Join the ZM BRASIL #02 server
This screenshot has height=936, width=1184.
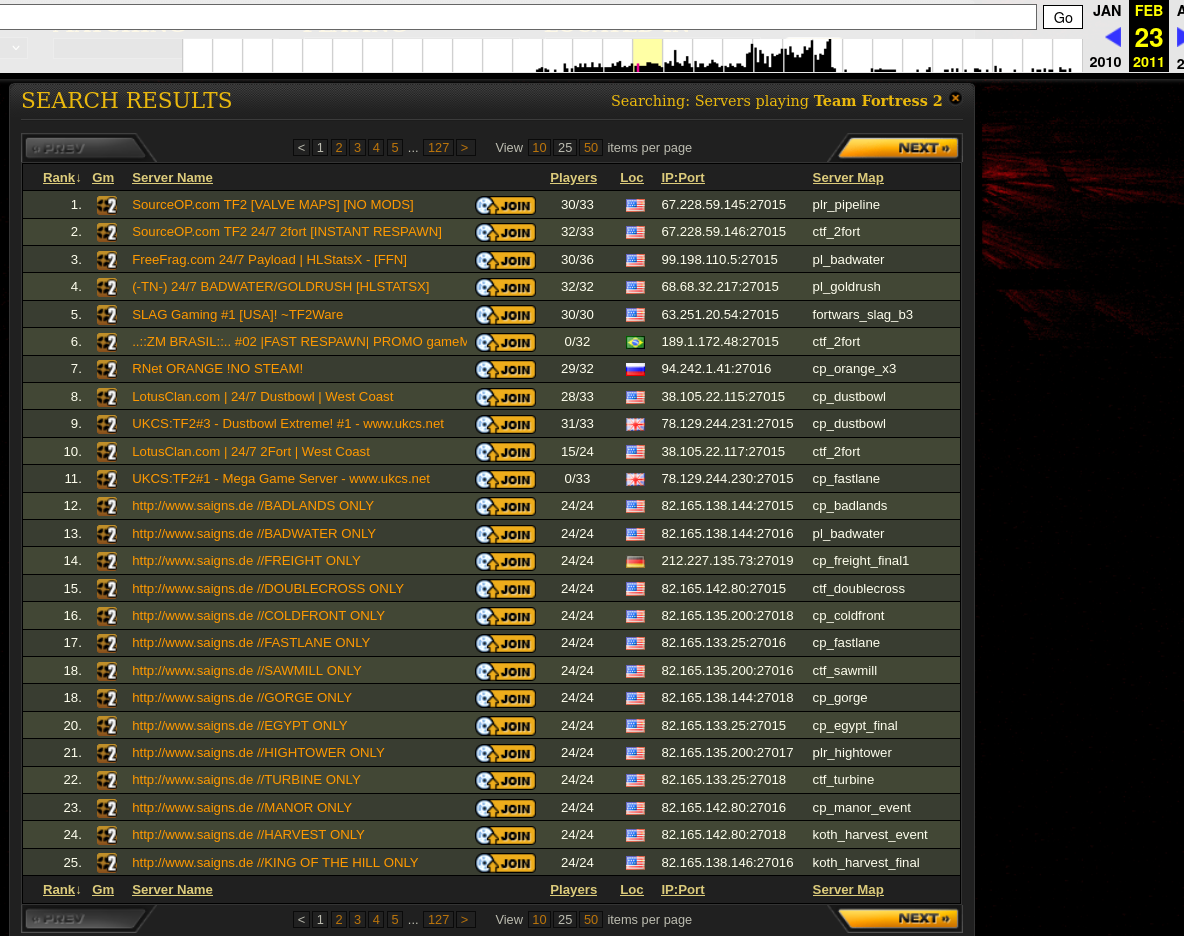(x=505, y=342)
